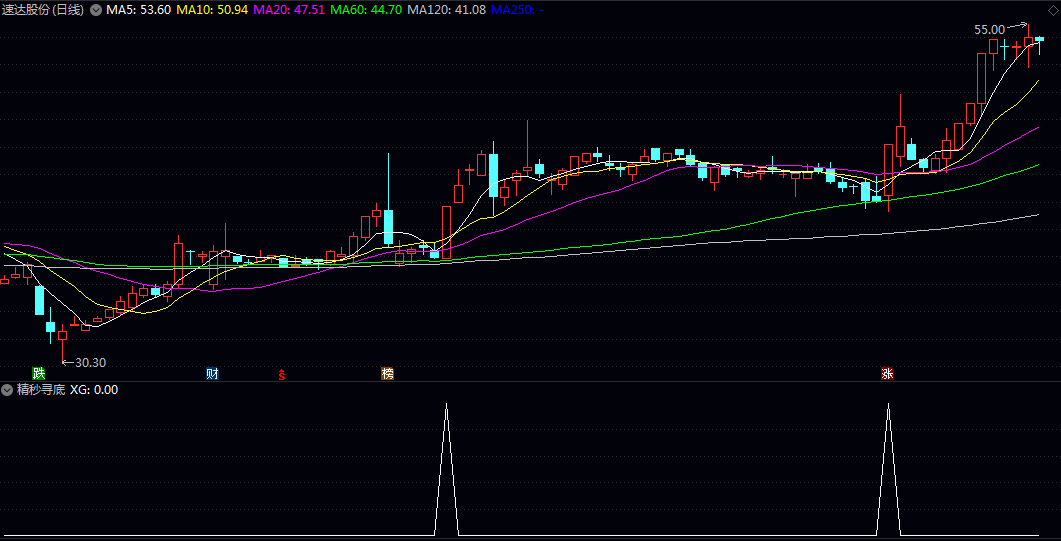Click the 30.30 low price annotation
Image resolution: width=1061 pixels, height=541 pixels.
pos(91,362)
